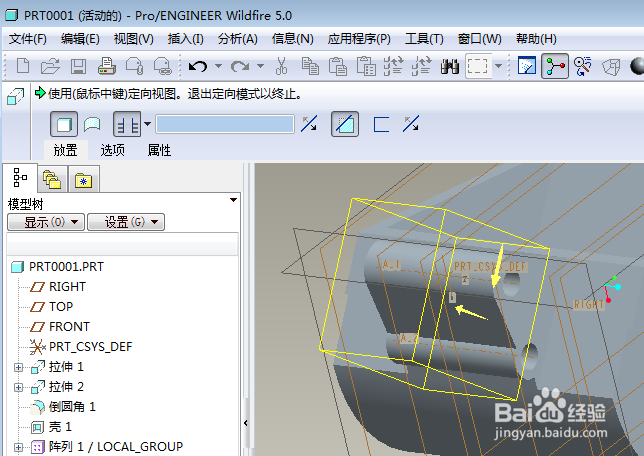Switch to favorites navigator tab
This screenshot has width=644, height=456.
pyautogui.click(x=84, y=180)
